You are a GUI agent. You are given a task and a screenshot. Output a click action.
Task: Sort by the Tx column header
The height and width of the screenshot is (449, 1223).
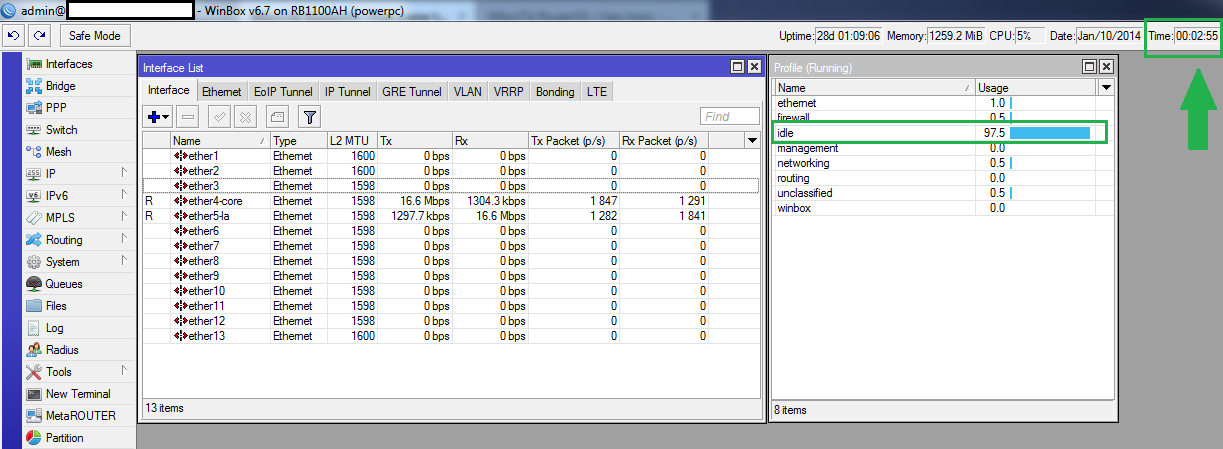[412, 141]
